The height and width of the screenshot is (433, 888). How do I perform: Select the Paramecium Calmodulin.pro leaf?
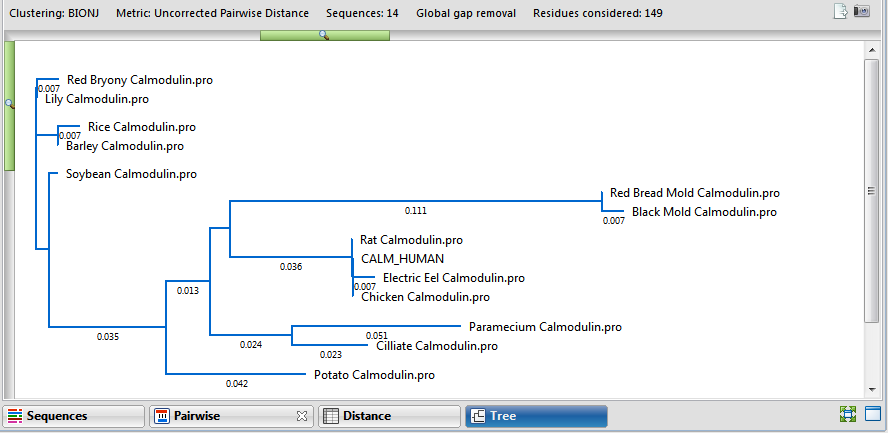pos(545,327)
